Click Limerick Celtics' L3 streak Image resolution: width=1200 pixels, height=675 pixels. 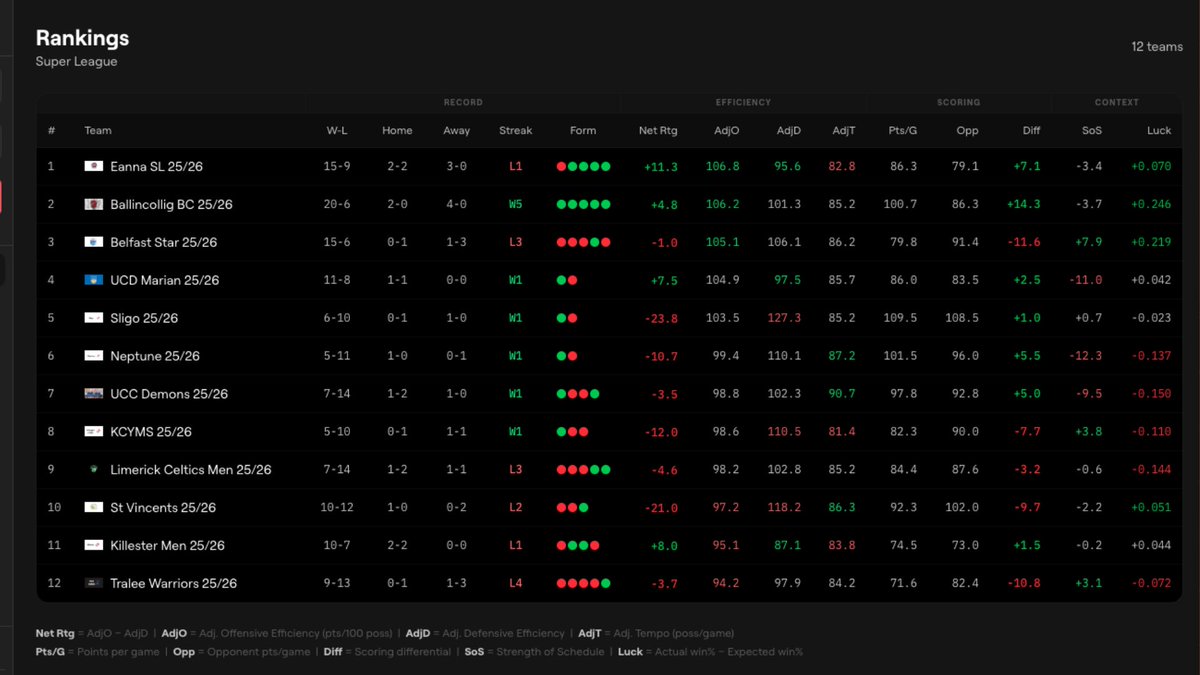coord(516,470)
